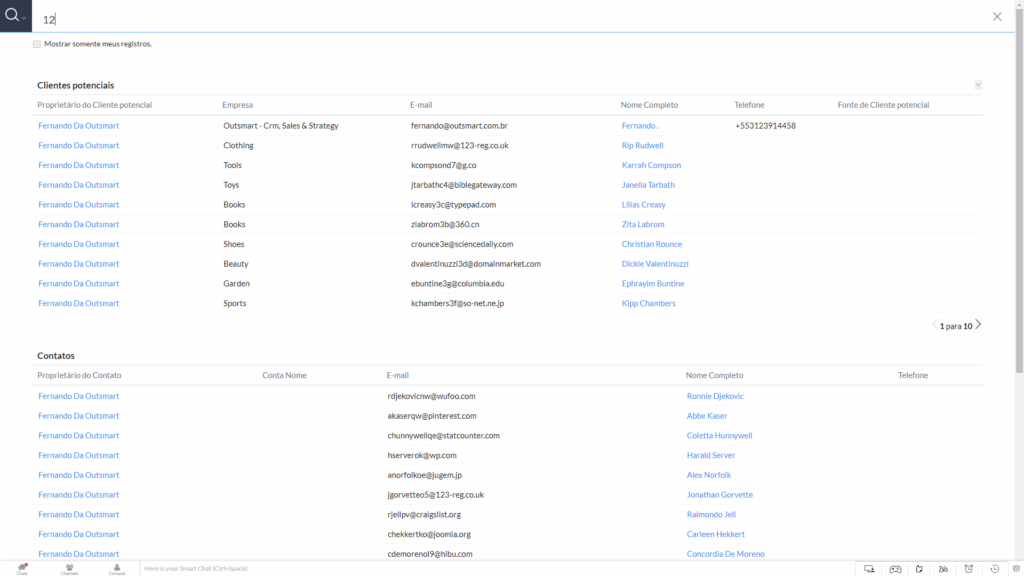
Task: Click the Smart Chat input bar
Action: pyautogui.click(x=496, y=569)
